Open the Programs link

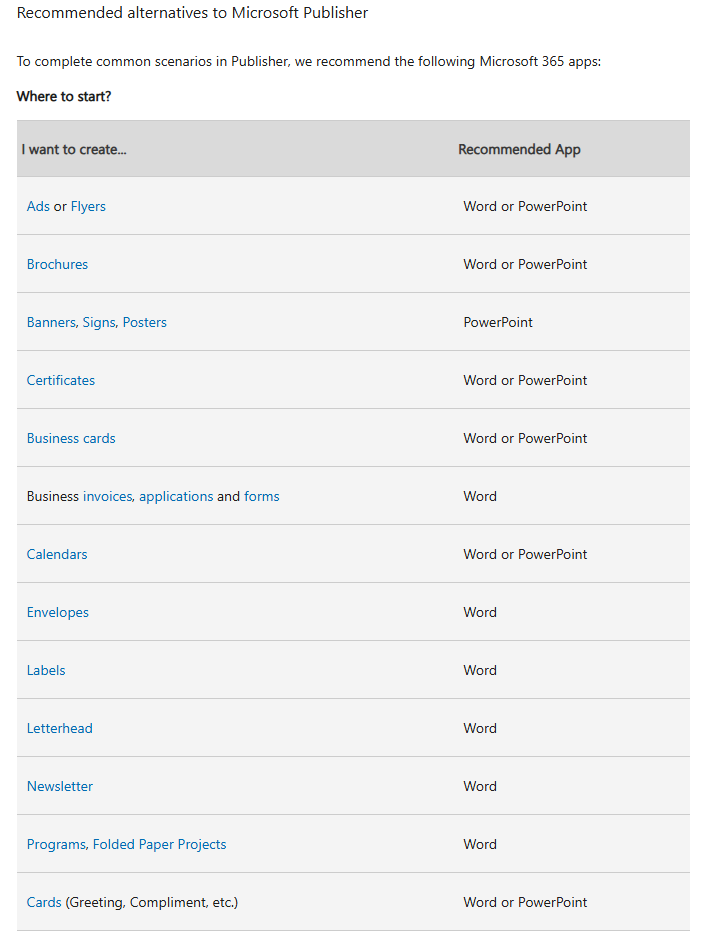point(56,844)
